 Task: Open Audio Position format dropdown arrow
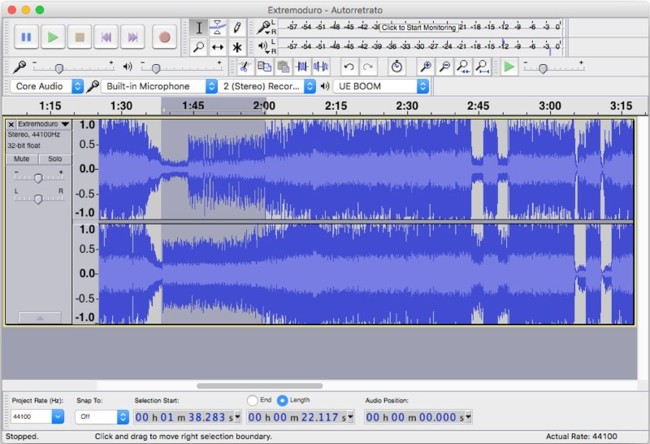tap(468, 417)
